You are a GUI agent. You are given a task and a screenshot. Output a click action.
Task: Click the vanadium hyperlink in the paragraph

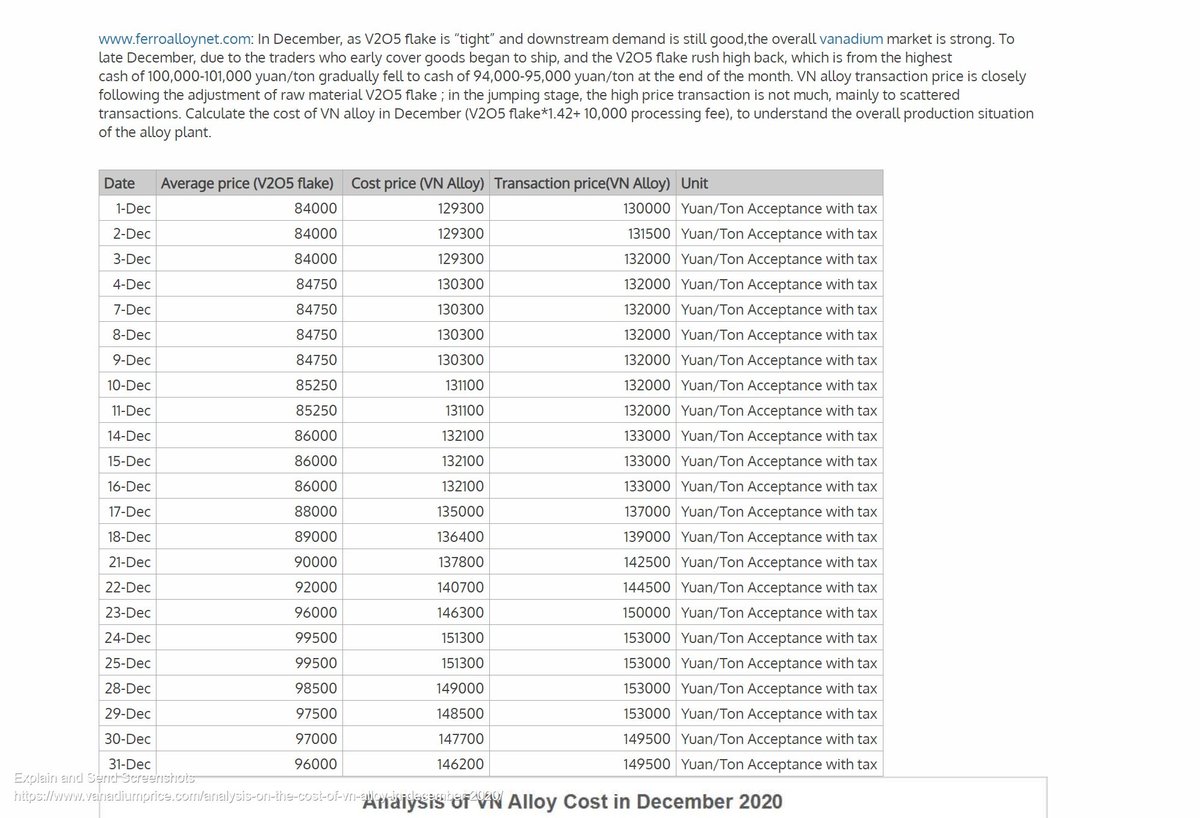pyautogui.click(x=851, y=39)
